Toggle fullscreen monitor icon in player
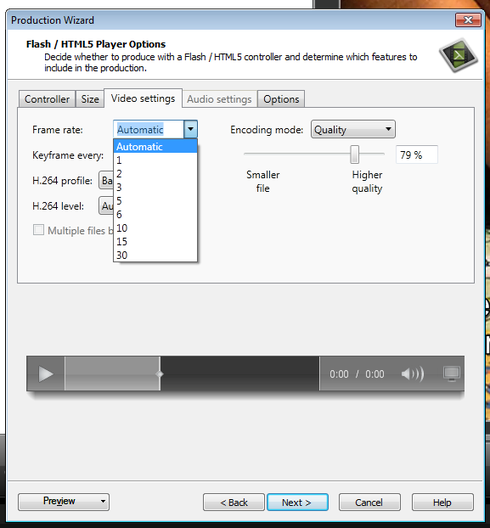Screen dimensions: 490x528 pyautogui.click(x=451, y=374)
